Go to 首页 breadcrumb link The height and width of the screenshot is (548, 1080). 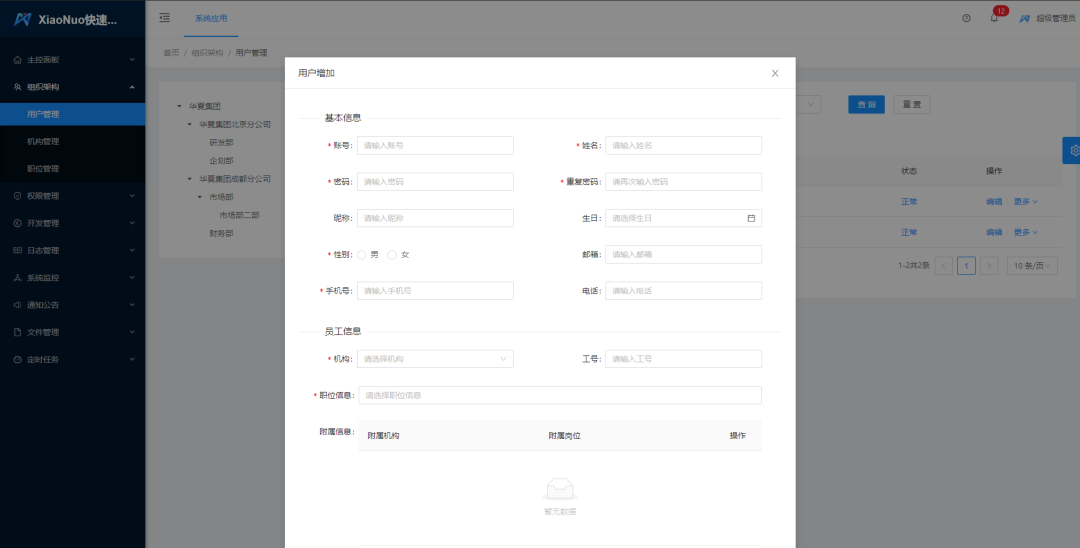171,52
